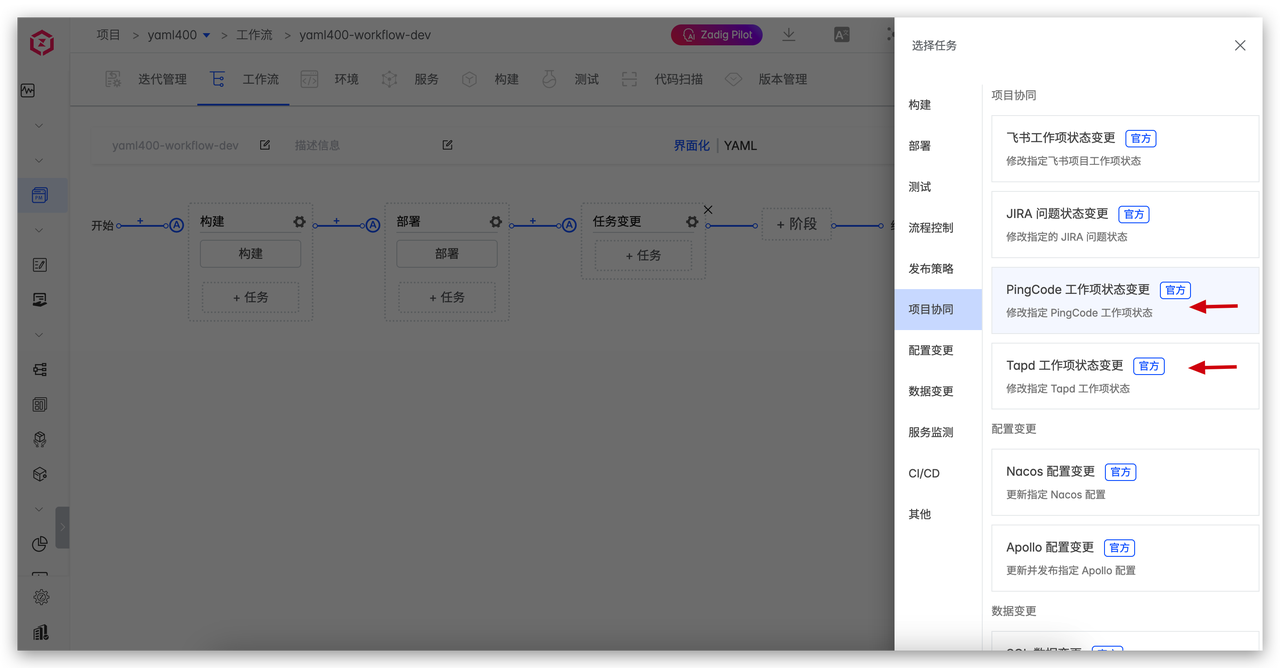
Task: Open system settings gear in sidebar
Action: point(41,597)
